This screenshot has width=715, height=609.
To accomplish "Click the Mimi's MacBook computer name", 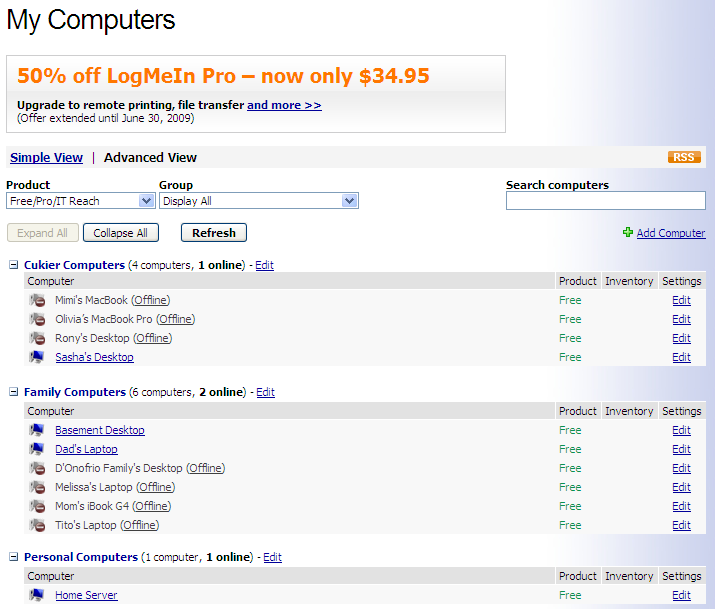I will (92, 300).
